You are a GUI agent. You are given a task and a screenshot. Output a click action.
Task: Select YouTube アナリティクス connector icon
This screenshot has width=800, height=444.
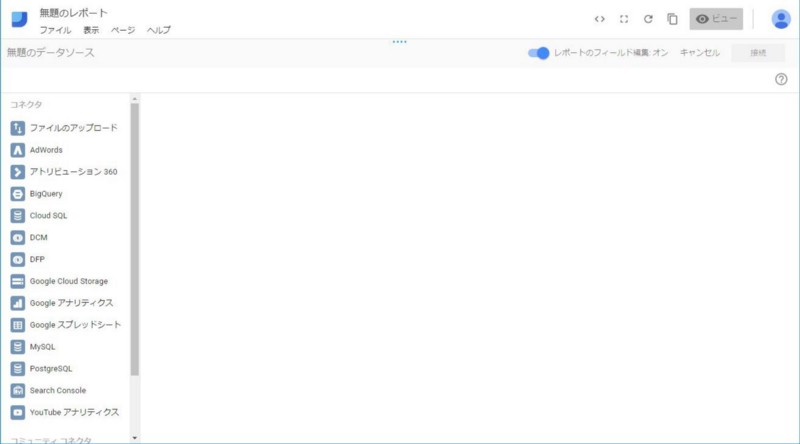click(x=17, y=412)
